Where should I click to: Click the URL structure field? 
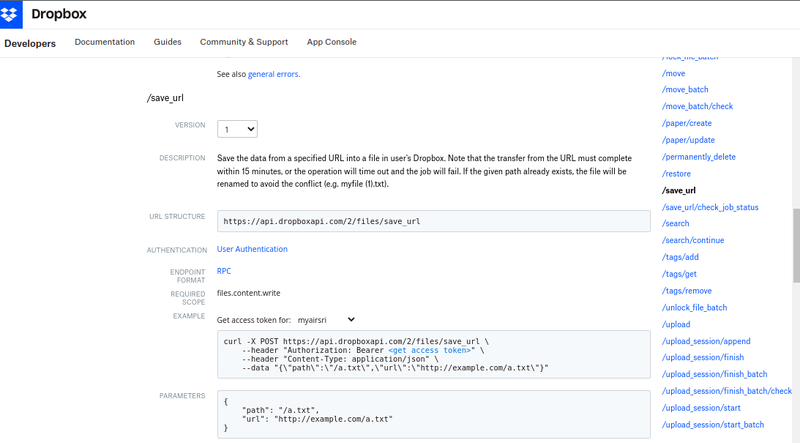(434, 222)
